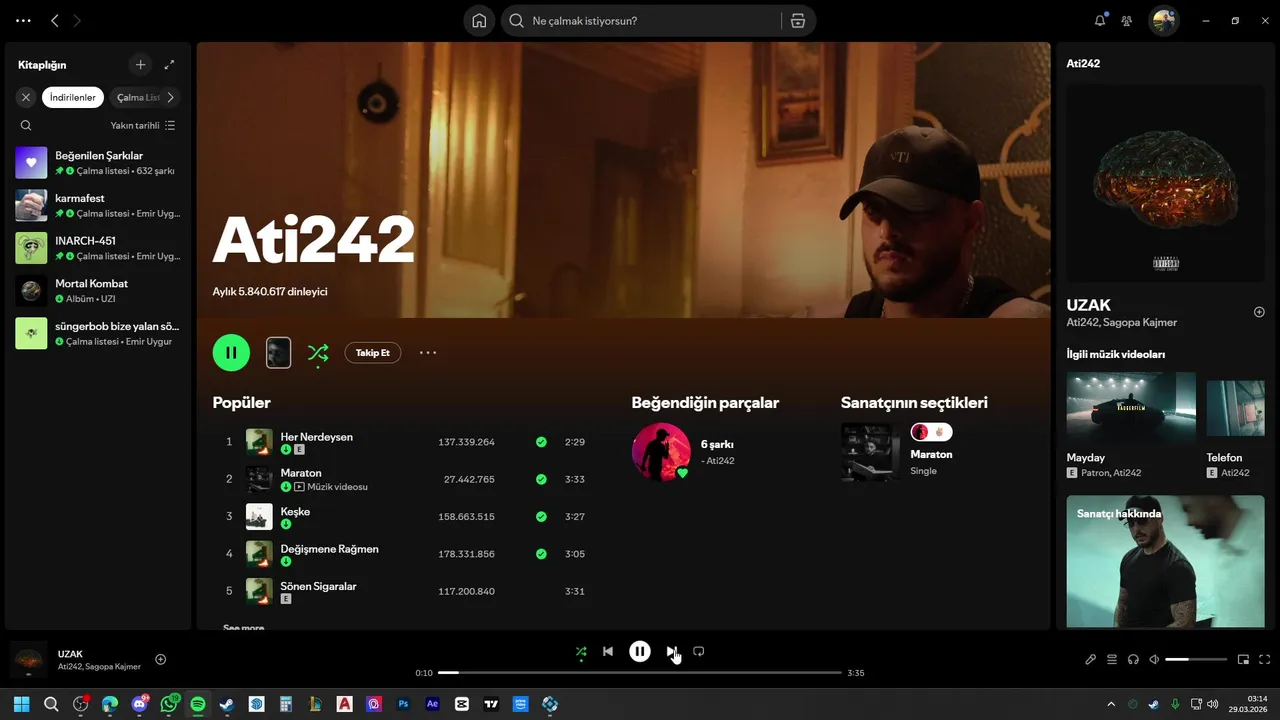Pause the artist with the big green button
This screenshot has height=720, width=1280.
pos(231,352)
